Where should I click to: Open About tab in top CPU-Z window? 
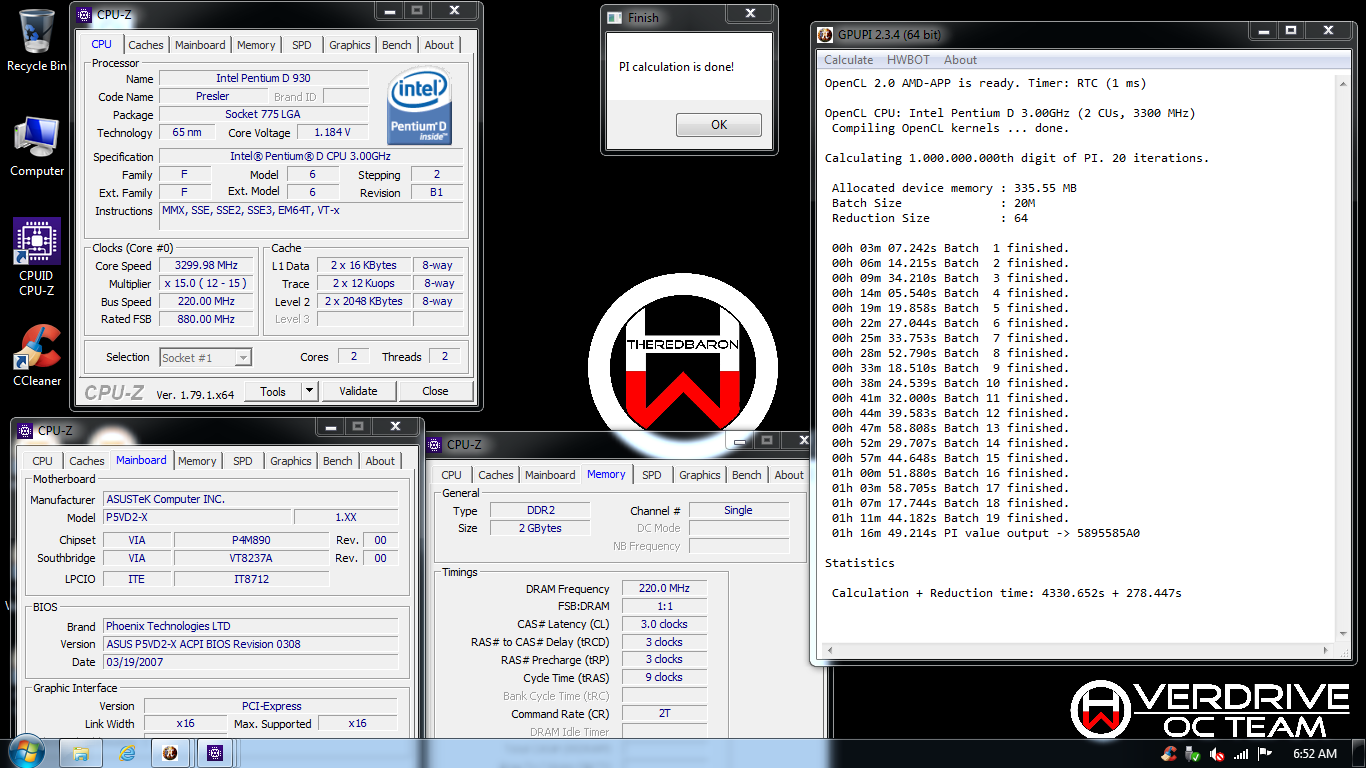point(439,45)
